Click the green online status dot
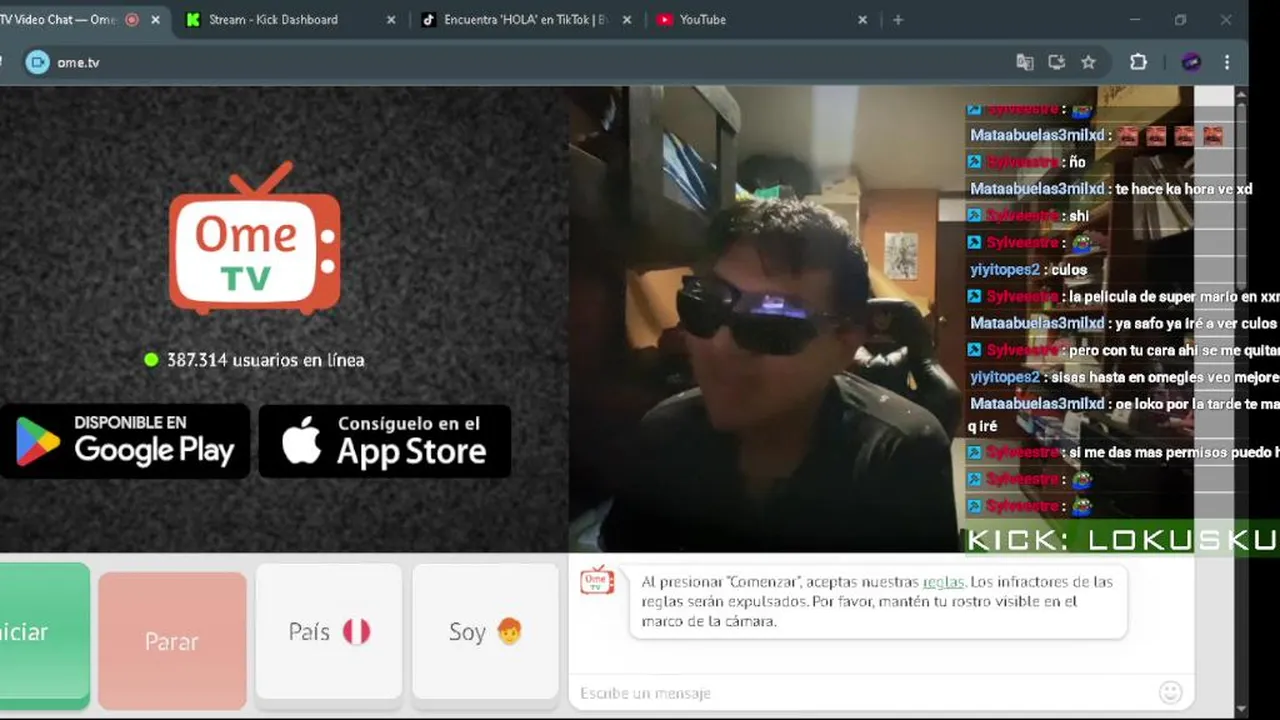1280x720 pixels. pyautogui.click(x=151, y=360)
